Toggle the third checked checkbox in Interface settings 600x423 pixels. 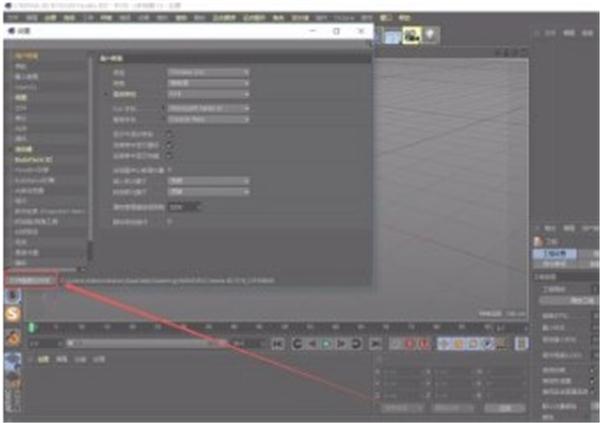tap(169, 156)
